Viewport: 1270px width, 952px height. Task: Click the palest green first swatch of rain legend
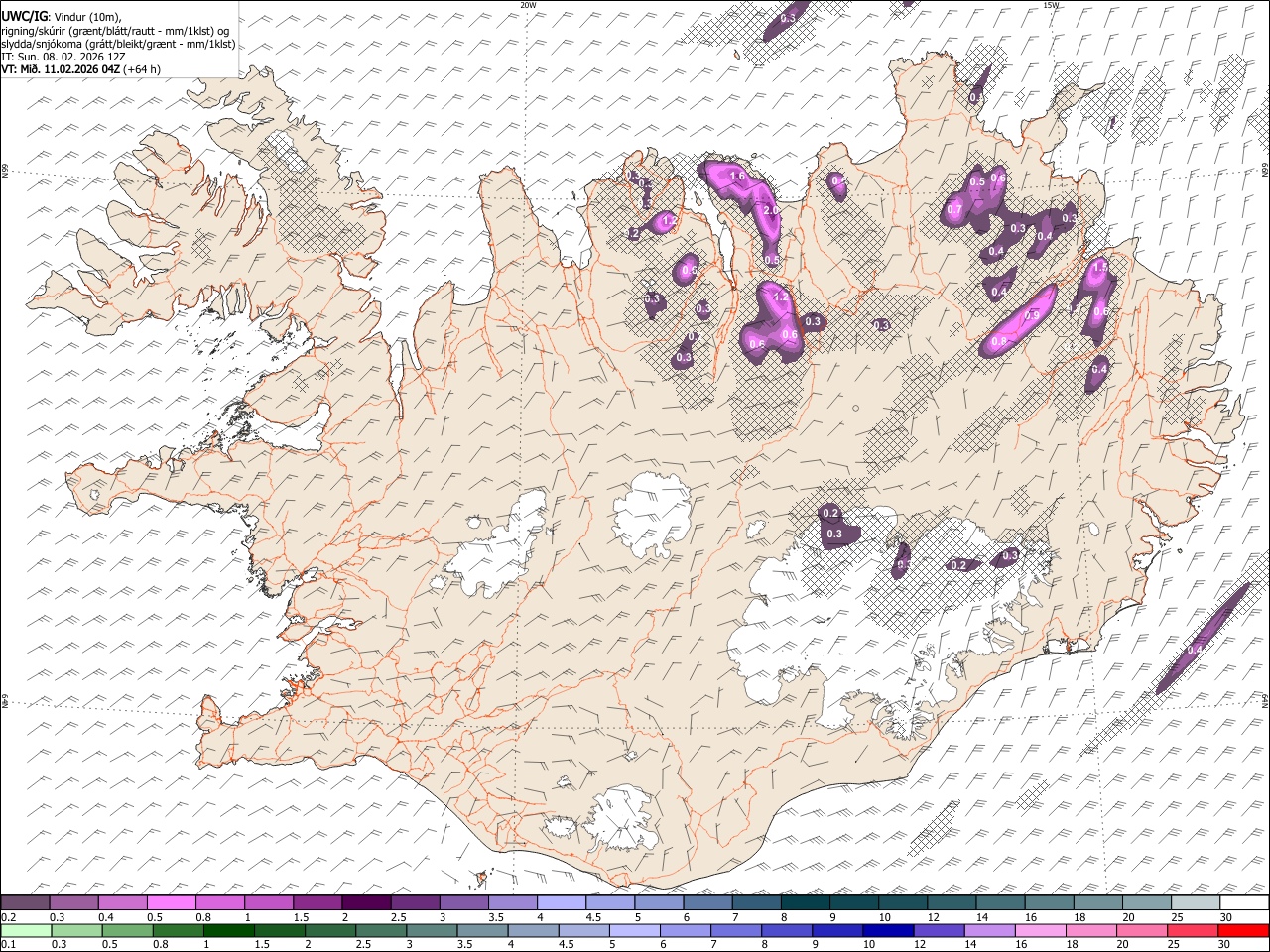(25, 930)
